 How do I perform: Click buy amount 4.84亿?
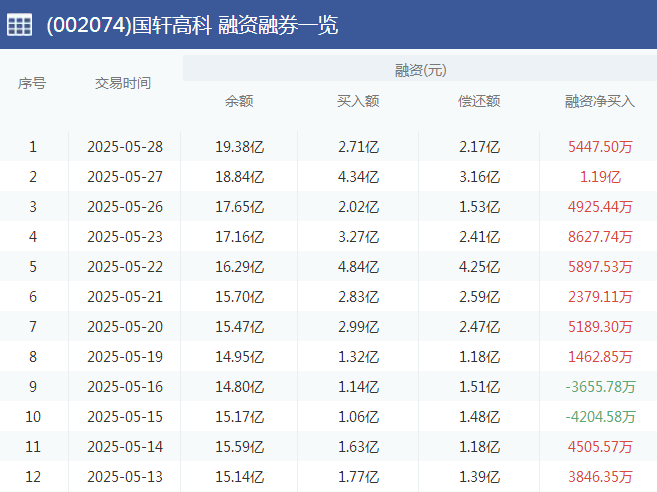(359, 267)
